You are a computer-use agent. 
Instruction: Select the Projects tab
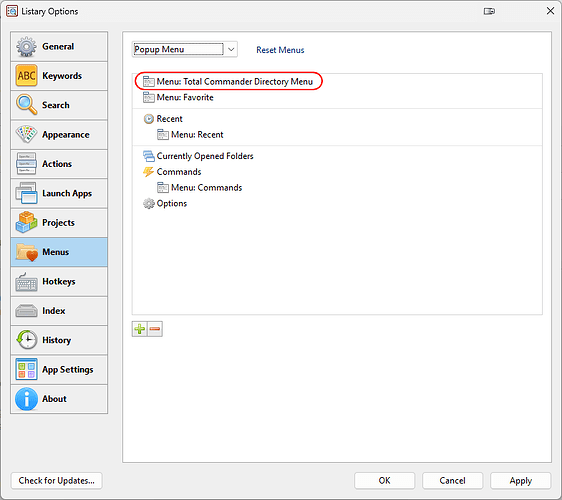click(59, 223)
